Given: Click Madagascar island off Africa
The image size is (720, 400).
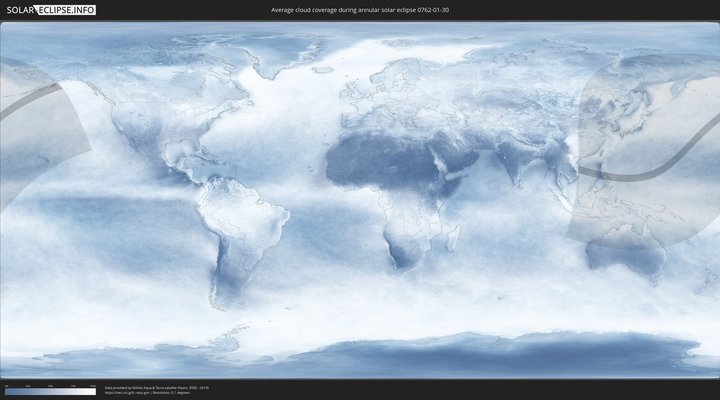Looking at the screenshot, I should (x=453, y=238).
